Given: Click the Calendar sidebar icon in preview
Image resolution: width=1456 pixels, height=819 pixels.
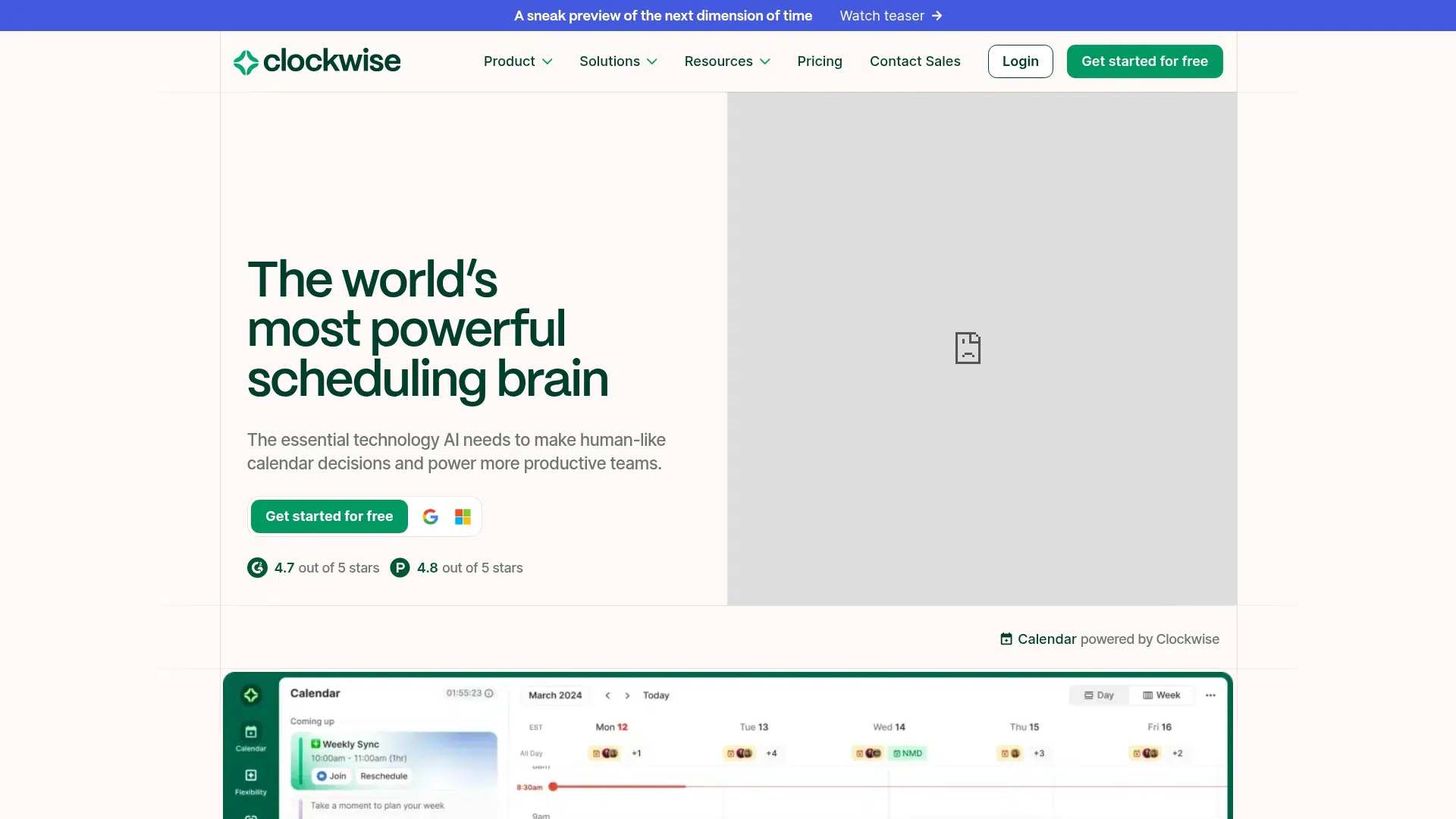Looking at the screenshot, I should coord(250,733).
